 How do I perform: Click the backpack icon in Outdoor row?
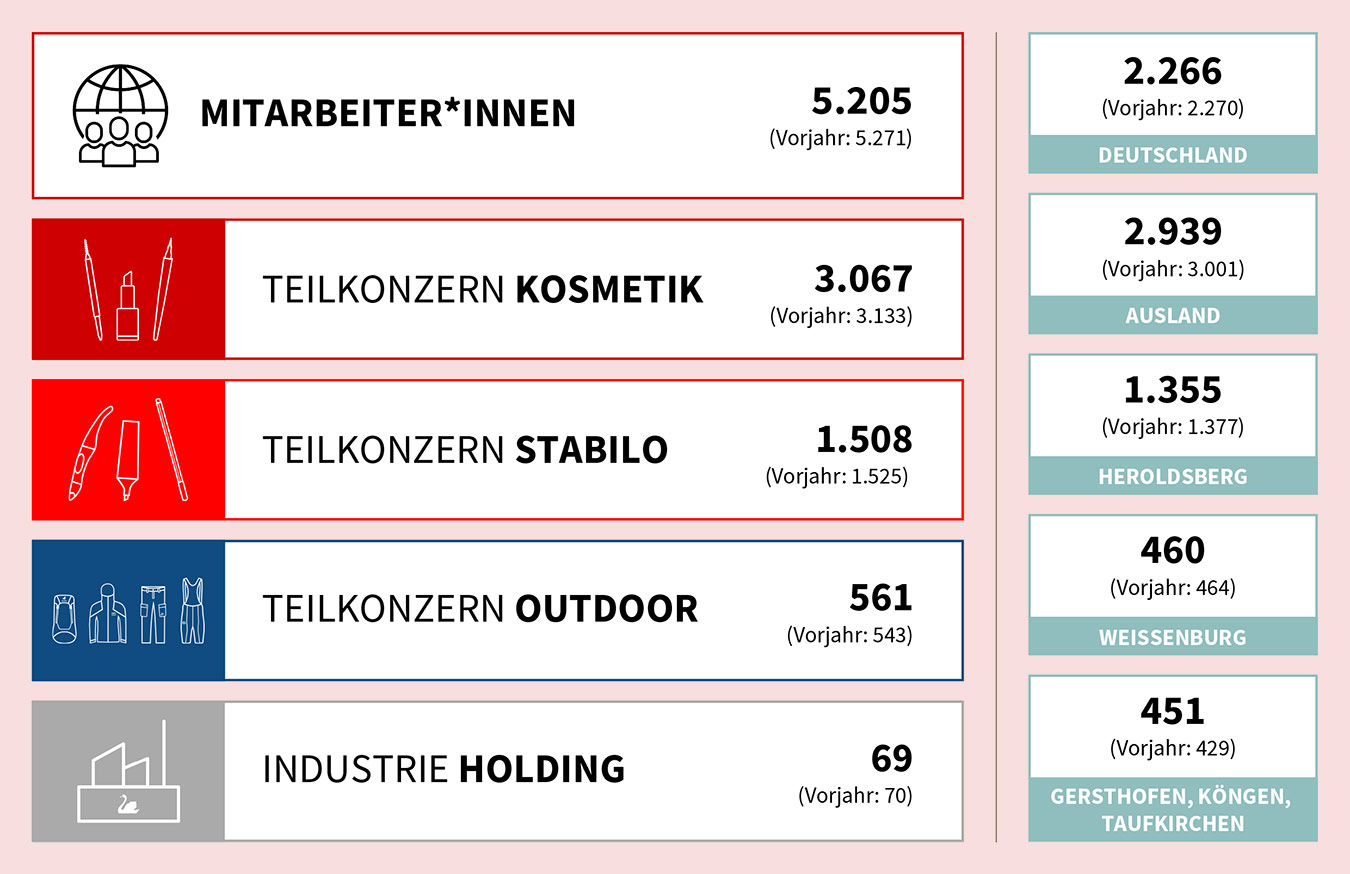(x=64, y=615)
